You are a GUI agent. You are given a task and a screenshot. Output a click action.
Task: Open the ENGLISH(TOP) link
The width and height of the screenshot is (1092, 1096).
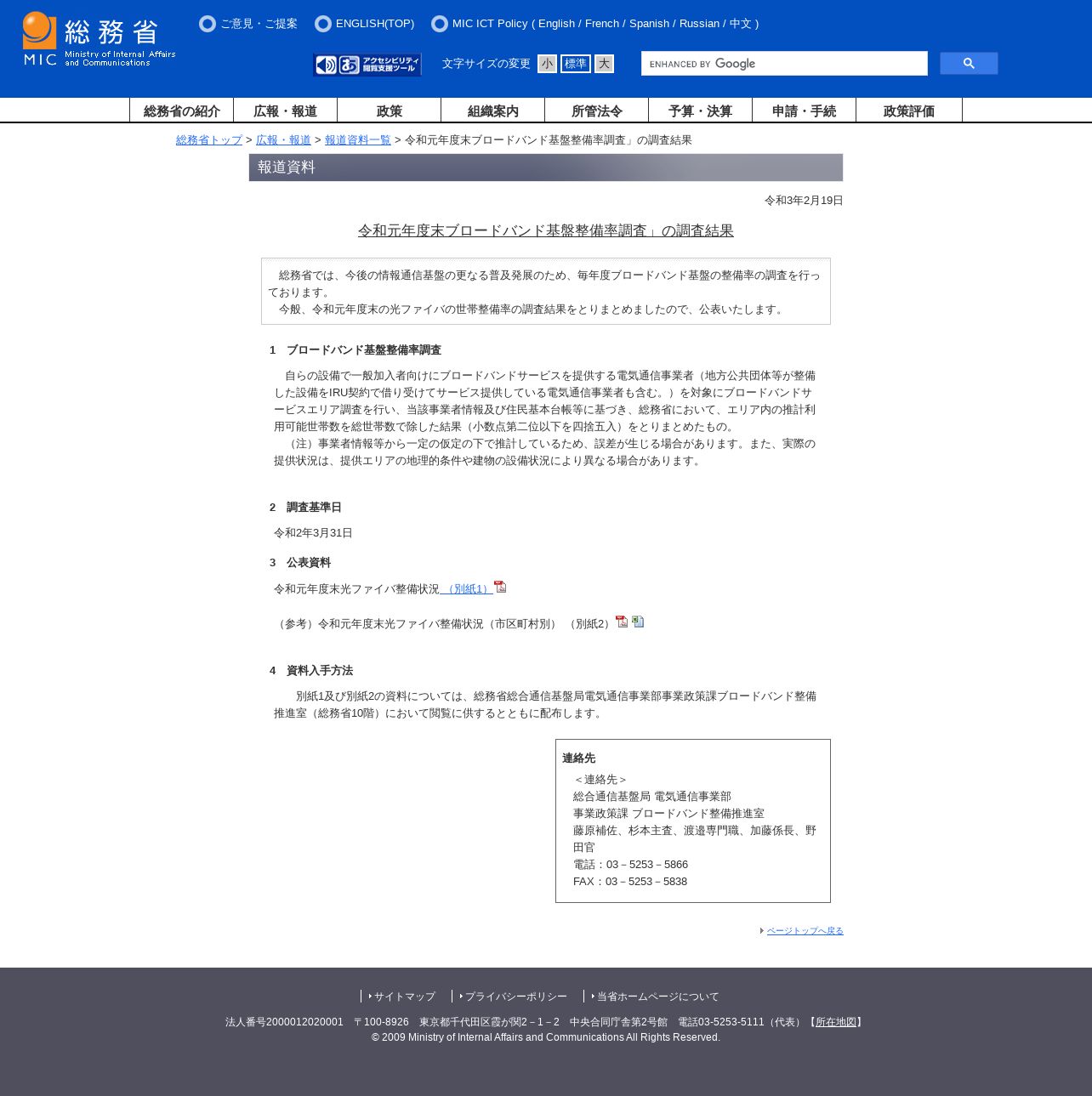pos(375,24)
